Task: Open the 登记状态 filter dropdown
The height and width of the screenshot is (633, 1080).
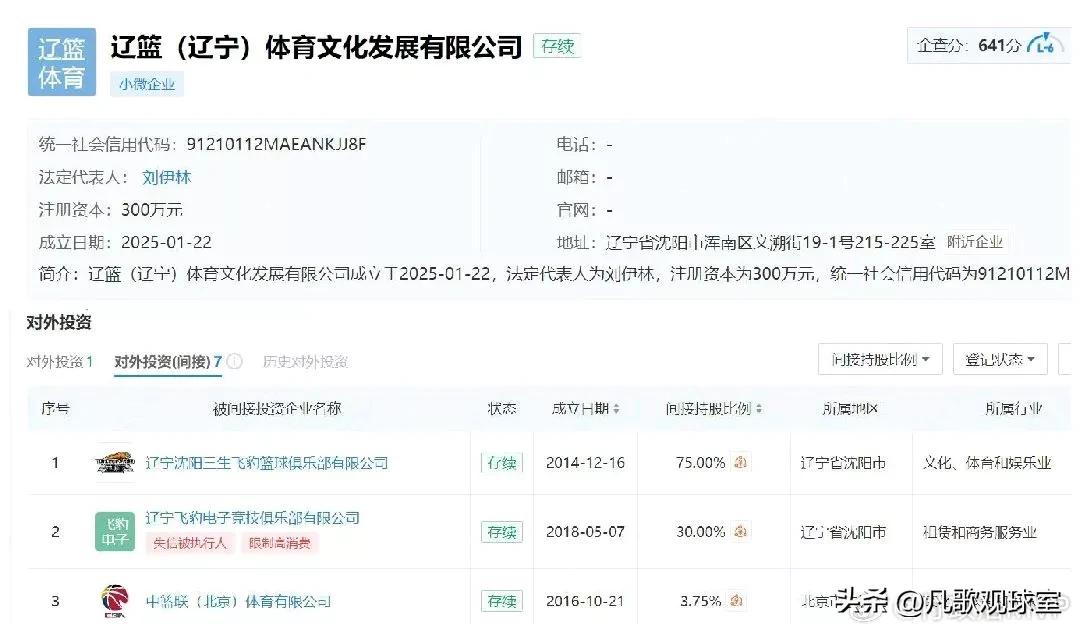Action: [999, 359]
